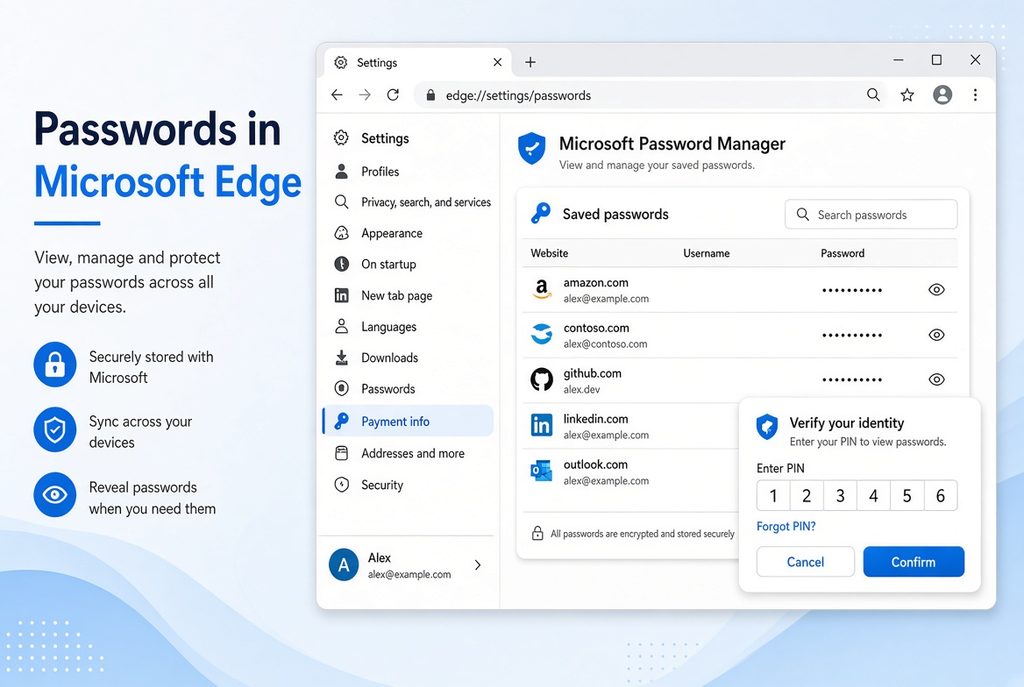Click the Appearance palette icon

341,233
